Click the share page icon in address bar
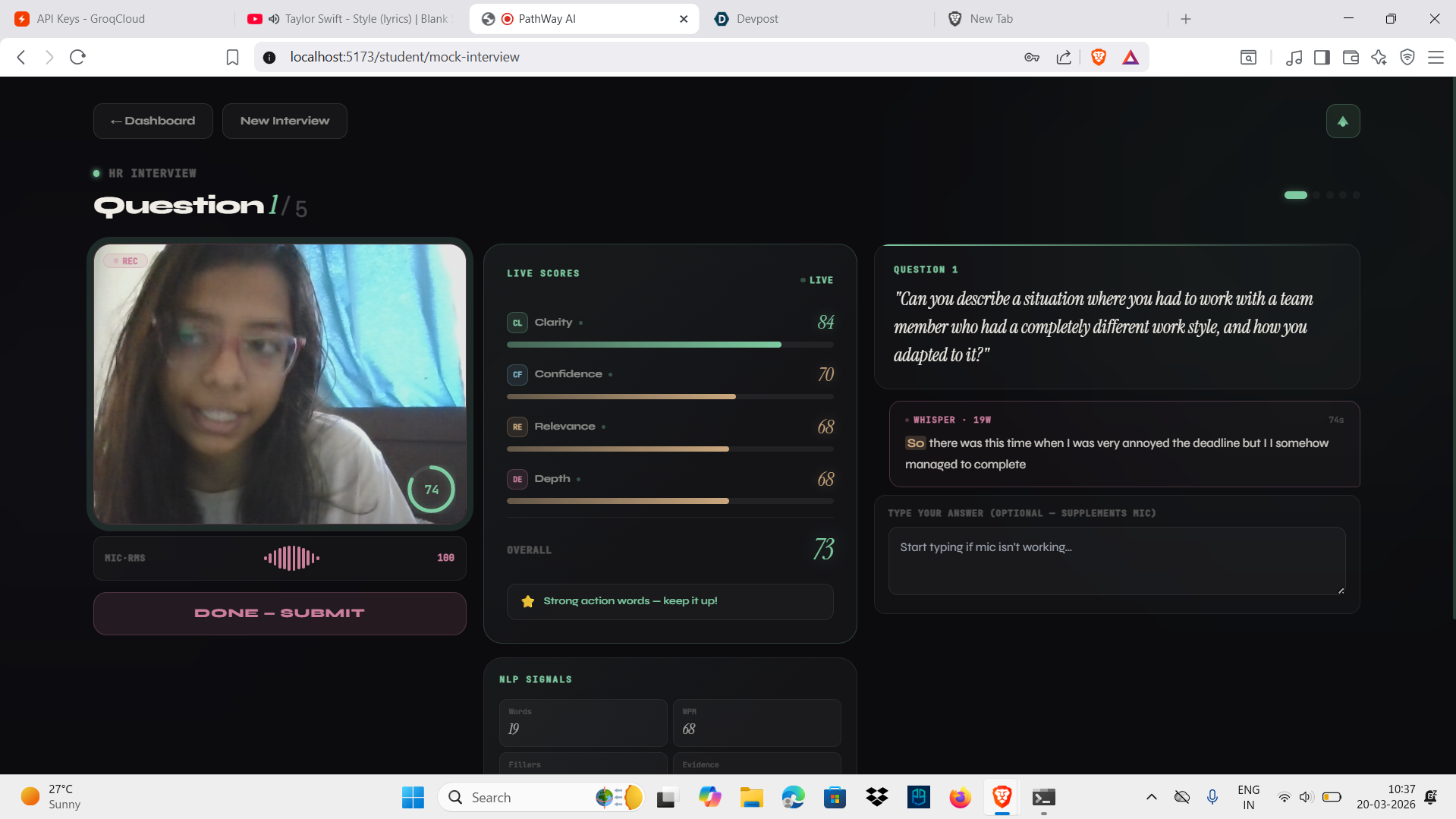The image size is (1456, 819). (1064, 57)
